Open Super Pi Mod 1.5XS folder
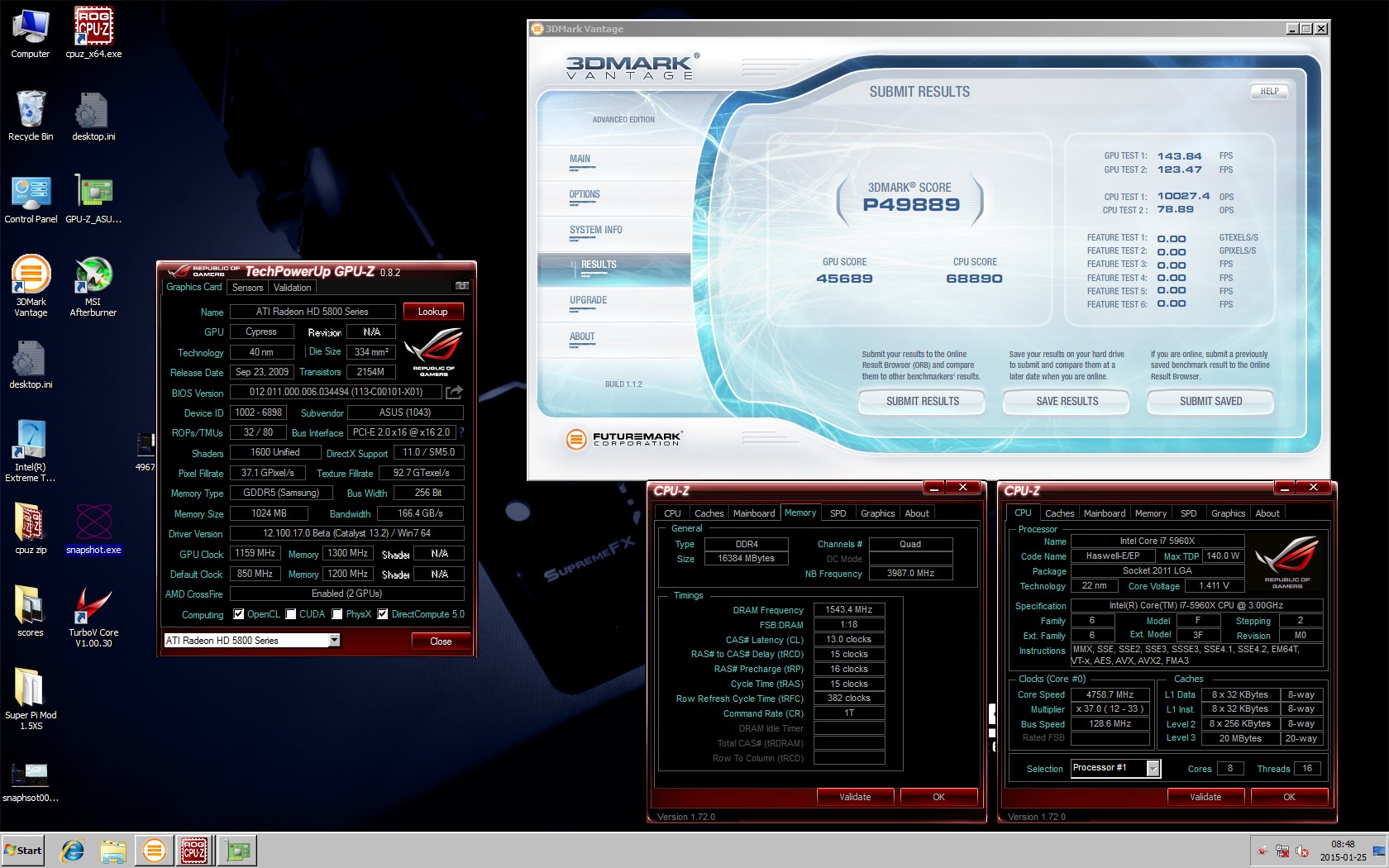This screenshot has width=1389, height=868. tap(31, 699)
